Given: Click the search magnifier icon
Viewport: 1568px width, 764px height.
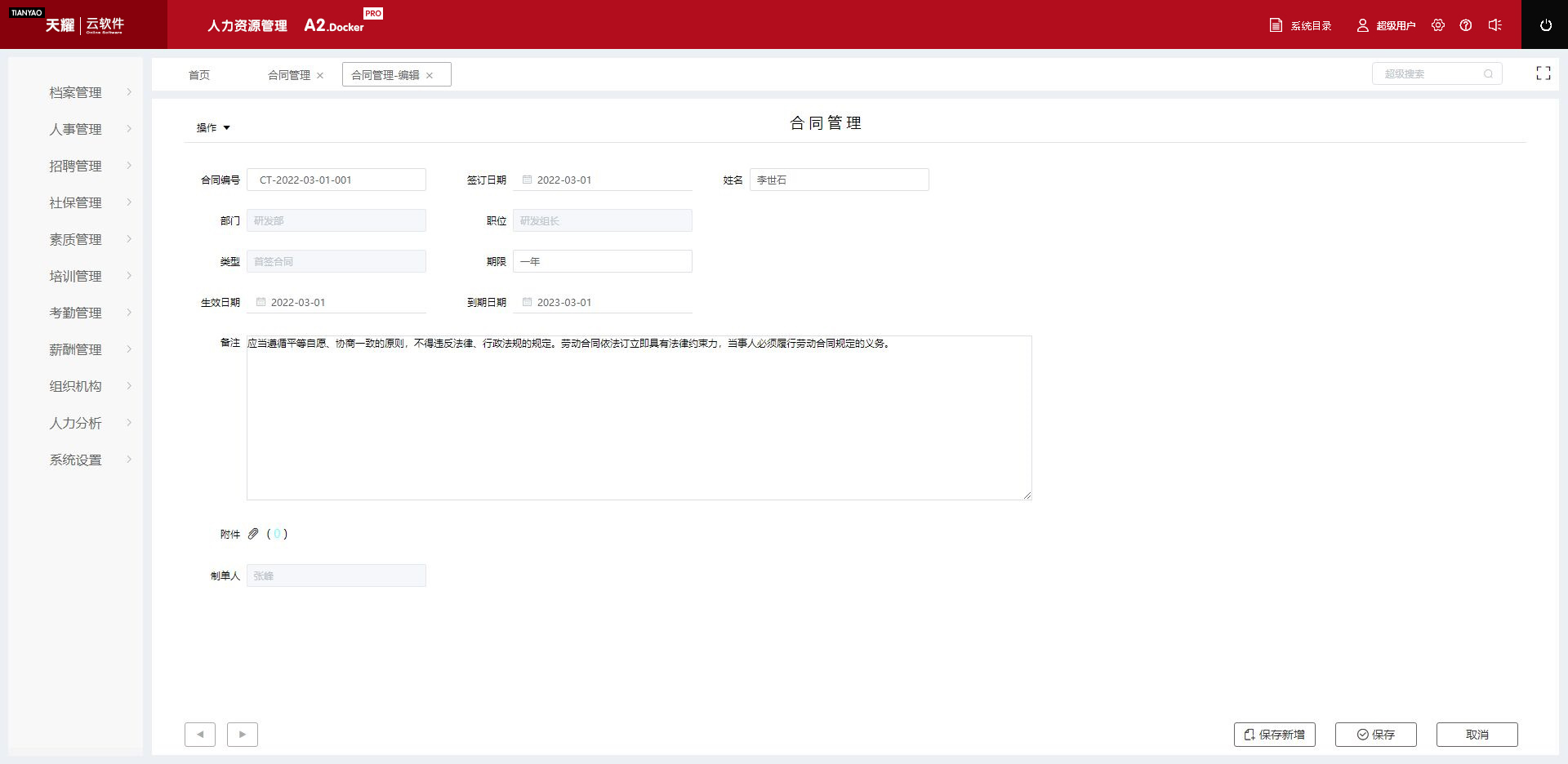Looking at the screenshot, I should (x=1488, y=74).
